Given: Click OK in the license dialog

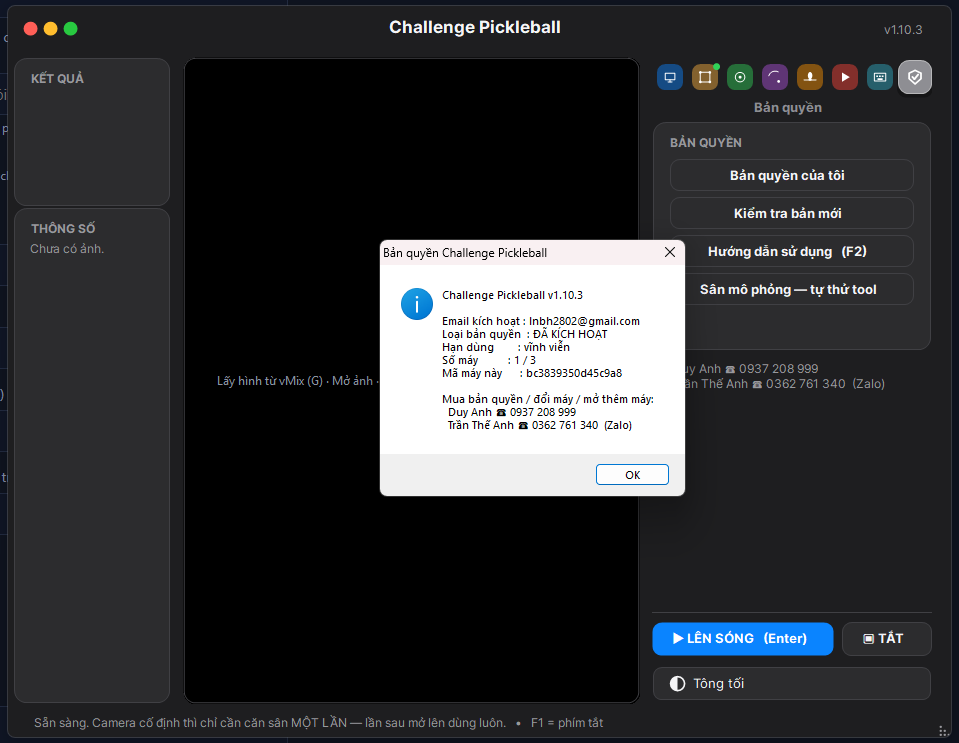Looking at the screenshot, I should pos(632,475).
